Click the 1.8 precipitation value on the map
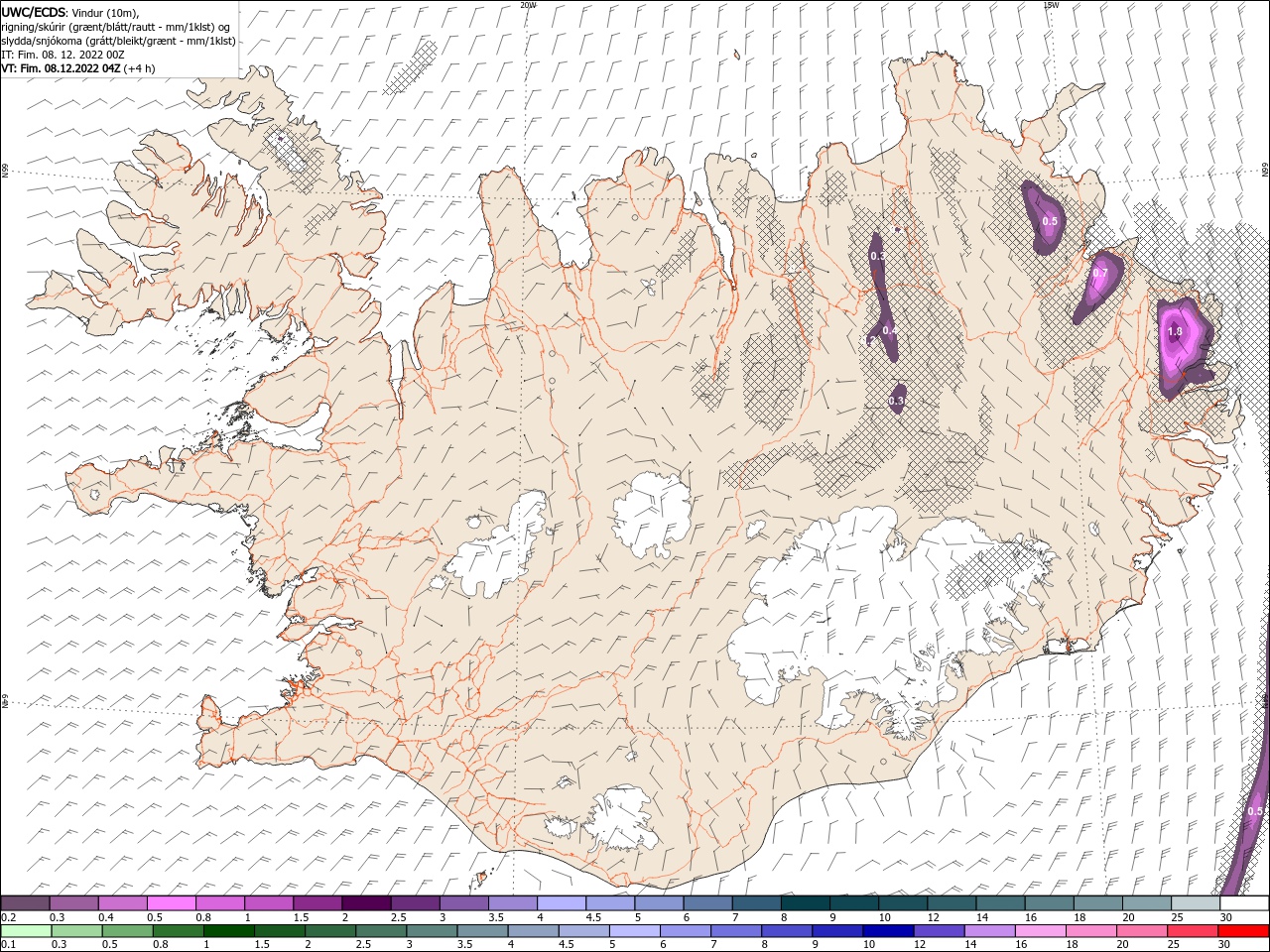The height and width of the screenshot is (952, 1270). click(x=1175, y=331)
